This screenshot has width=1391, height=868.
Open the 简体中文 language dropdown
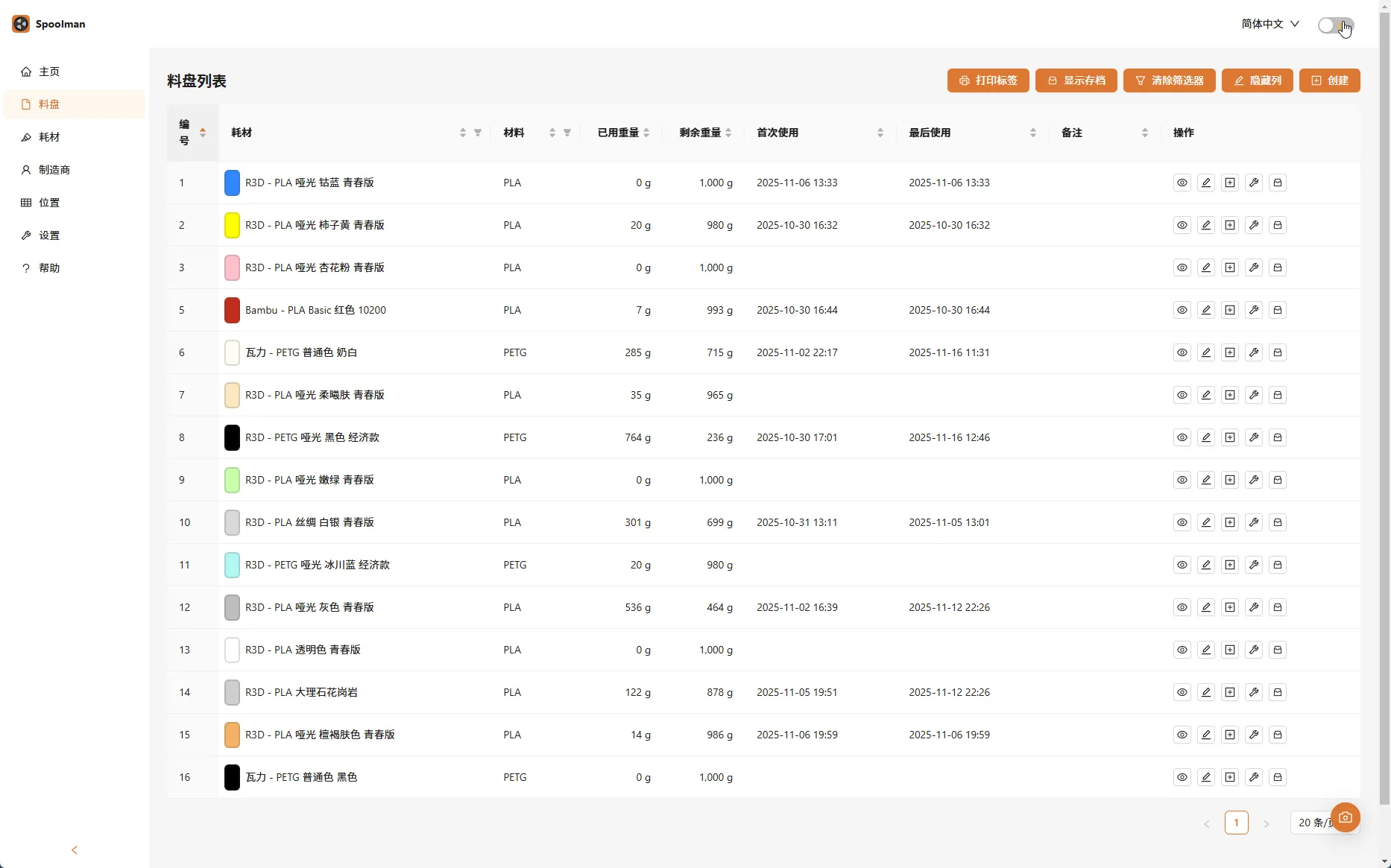point(1270,24)
